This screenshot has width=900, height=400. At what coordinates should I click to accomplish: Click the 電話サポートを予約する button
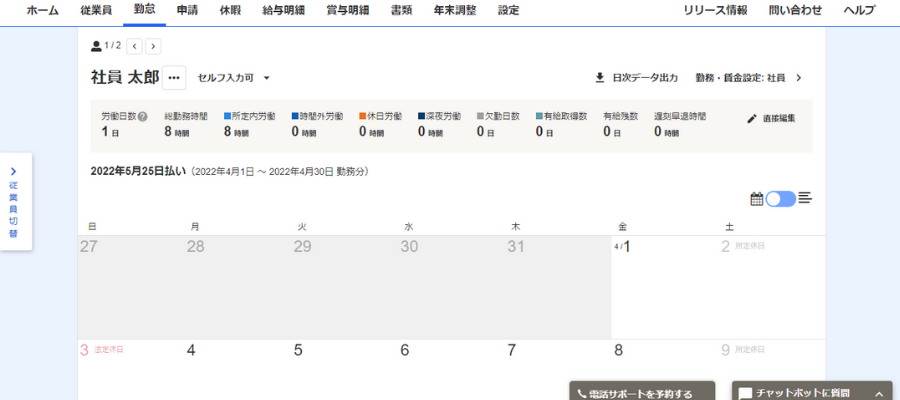point(641,392)
